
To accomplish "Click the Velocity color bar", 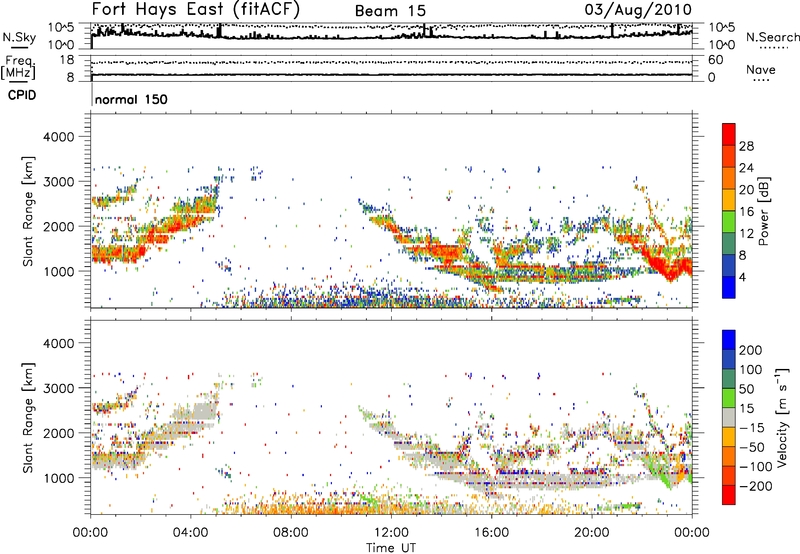I will [x=729, y=417].
